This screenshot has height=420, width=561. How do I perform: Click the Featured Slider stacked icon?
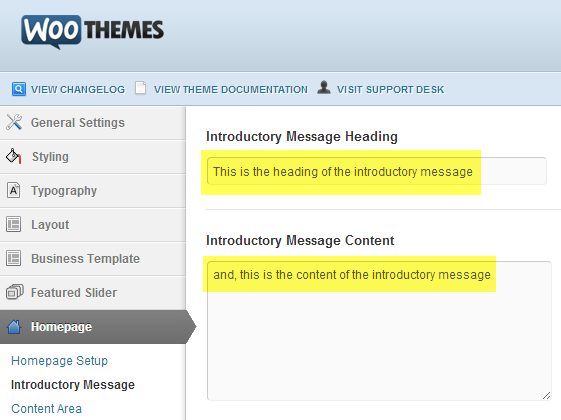point(15,292)
